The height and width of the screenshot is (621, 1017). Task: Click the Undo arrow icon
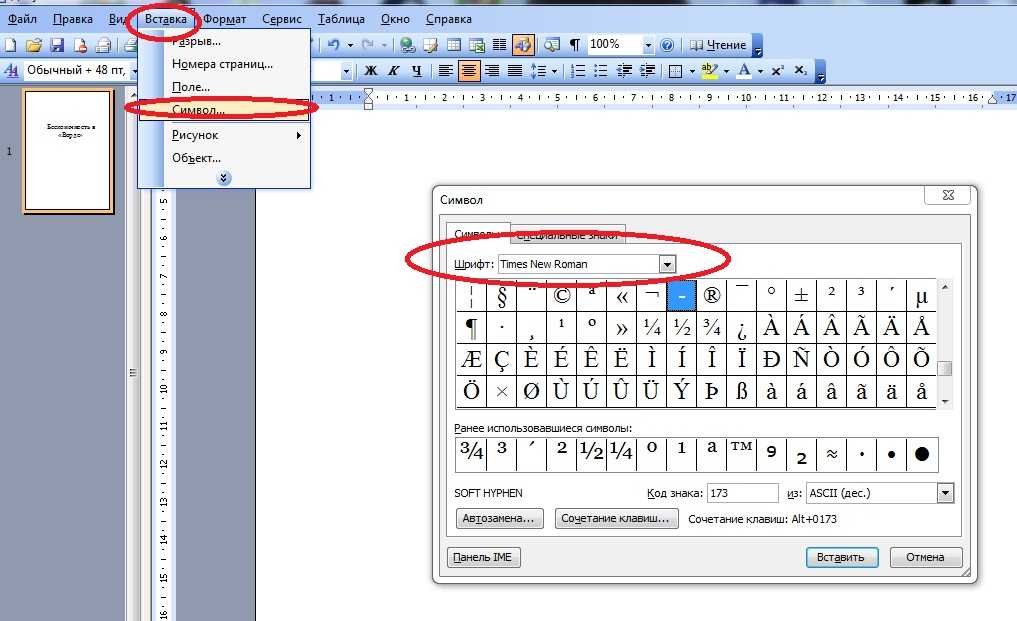coord(333,45)
